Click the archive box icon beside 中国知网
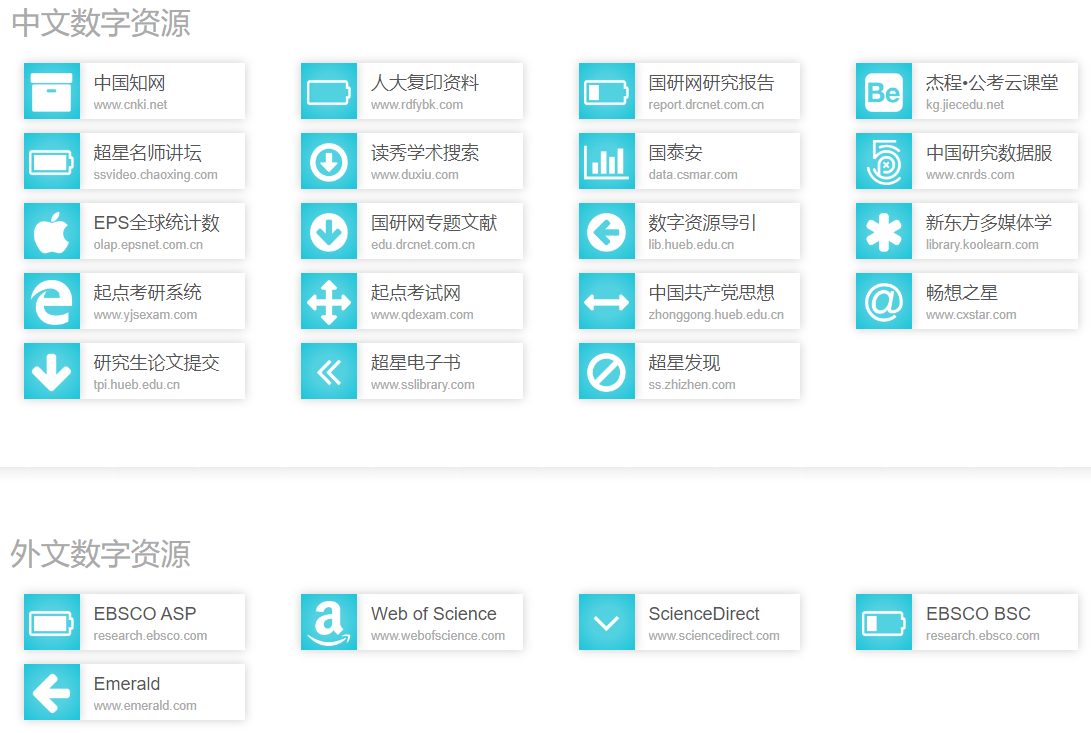Screen dimensions: 1091x733 [x=52, y=91]
